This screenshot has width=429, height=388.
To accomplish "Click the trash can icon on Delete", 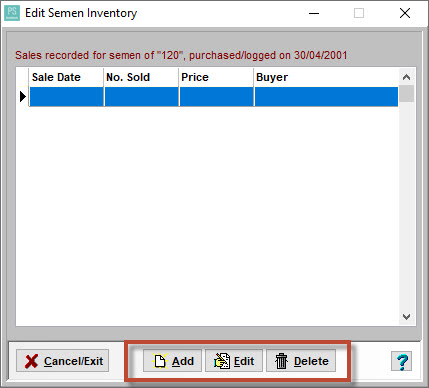I will pyautogui.click(x=281, y=361).
